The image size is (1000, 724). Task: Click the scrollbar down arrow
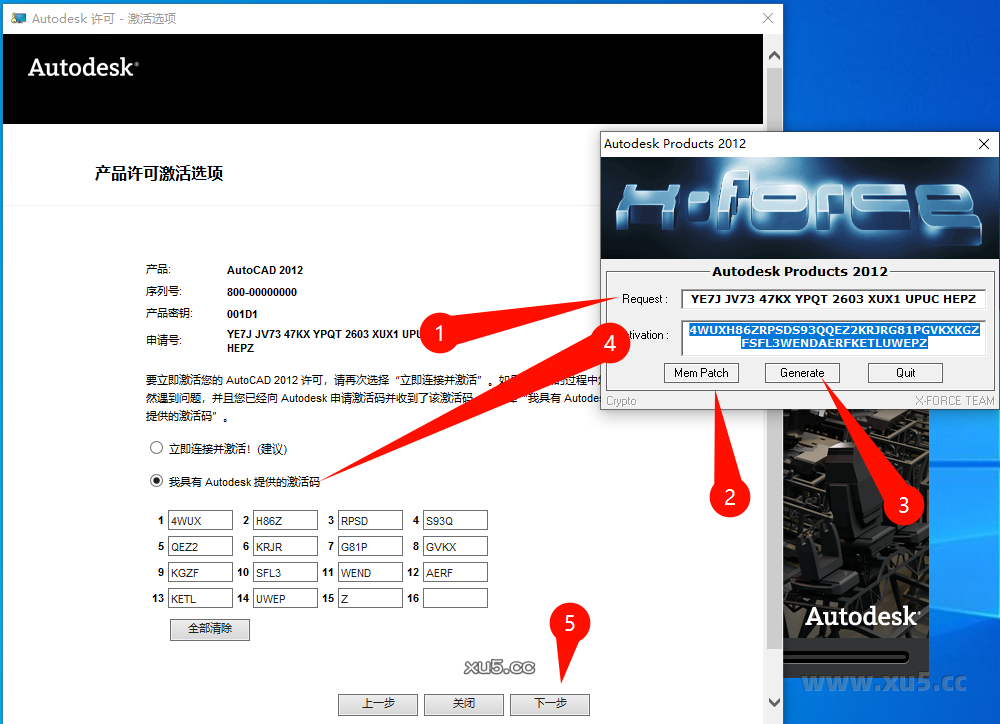point(772,701)
